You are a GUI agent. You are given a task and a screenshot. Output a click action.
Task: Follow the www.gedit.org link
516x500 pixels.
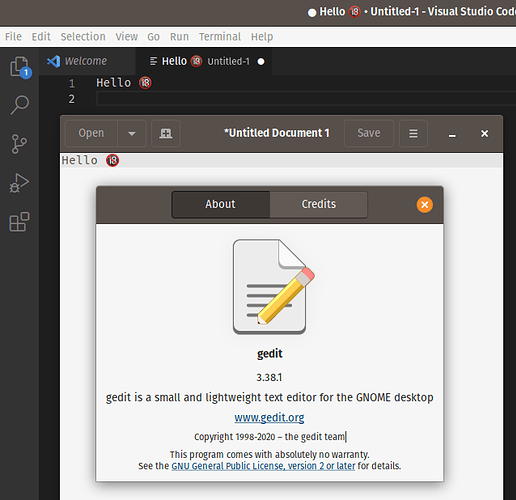click(269, 417)
